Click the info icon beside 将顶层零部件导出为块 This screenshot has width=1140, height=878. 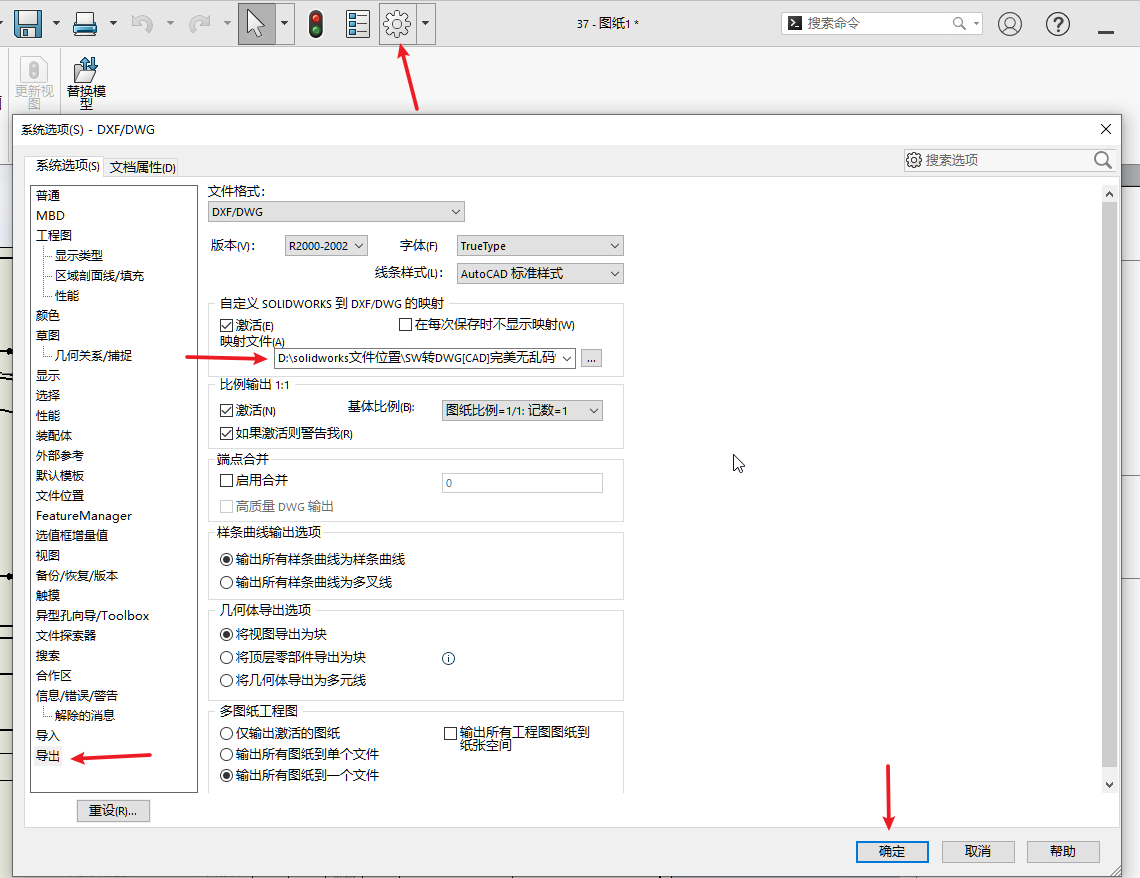pyautogui.click(x=448, y=658)
